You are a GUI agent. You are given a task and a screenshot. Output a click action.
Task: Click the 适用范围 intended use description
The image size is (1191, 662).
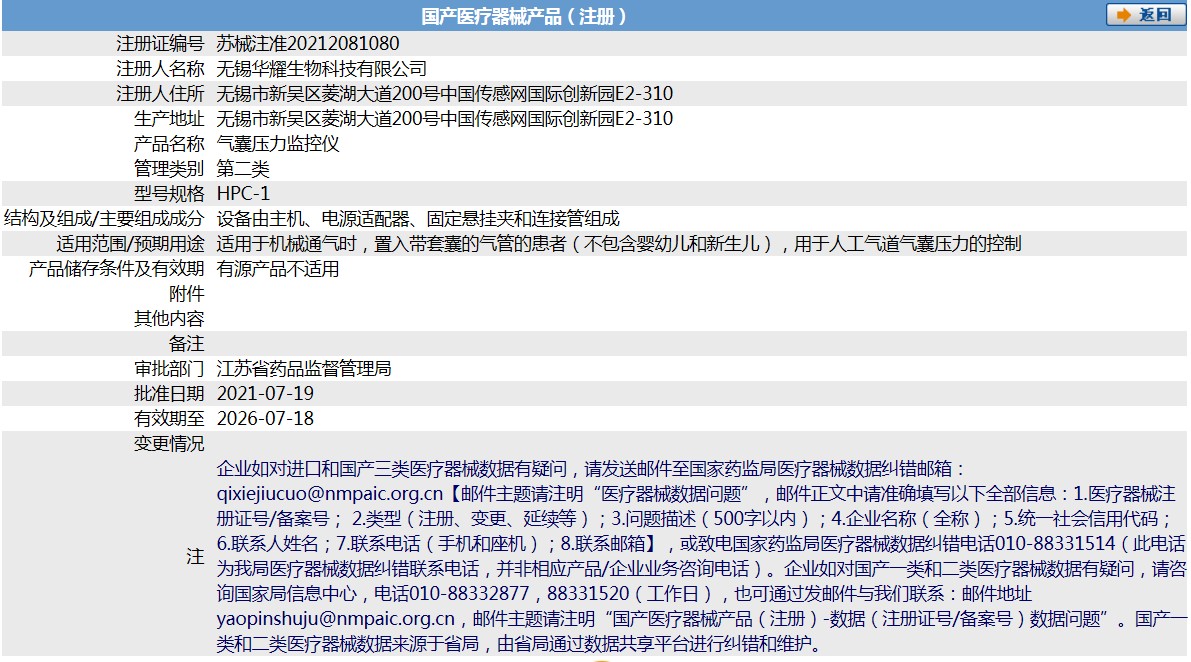(618, 244)
